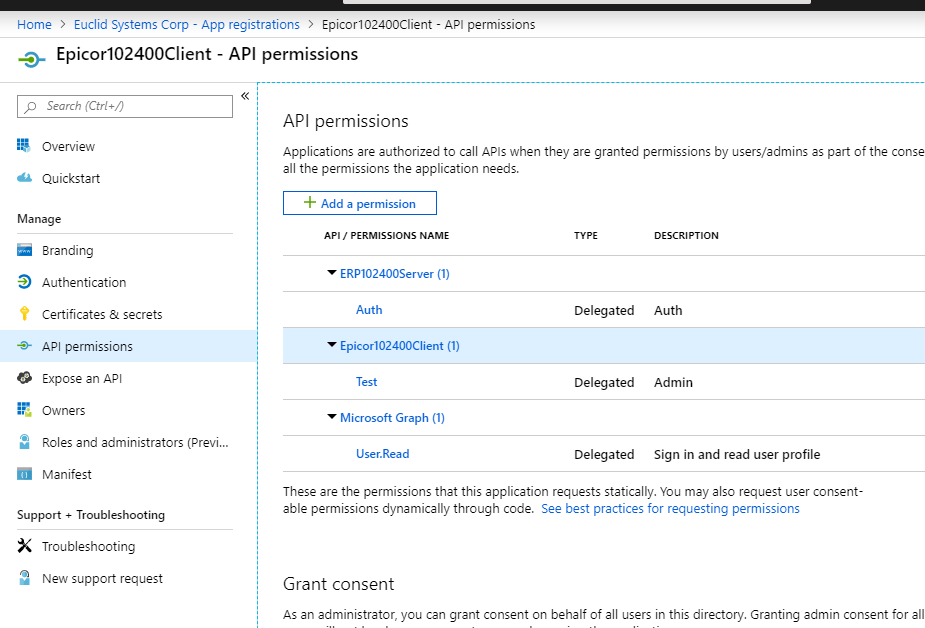Click the Manifest icon in sidebar
Screen dimensions: 925x628
[24, 474]
